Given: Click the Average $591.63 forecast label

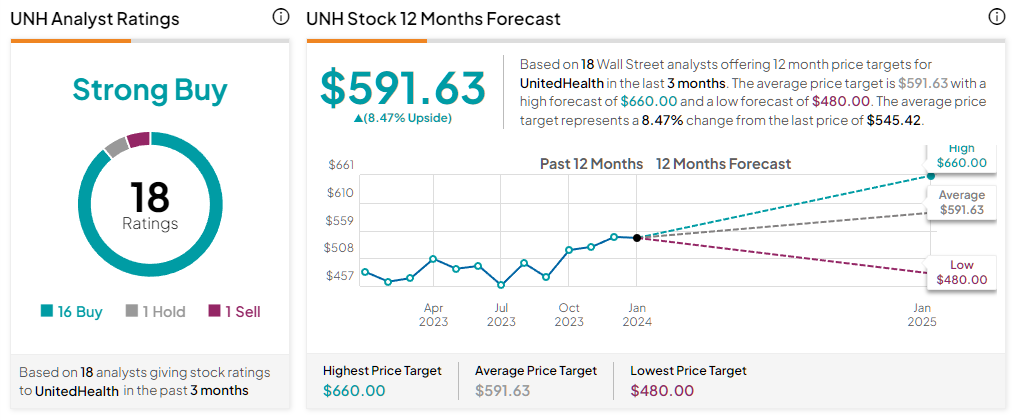Looking at the screenshot, I should pyautogui.click(x=961, y=202).
